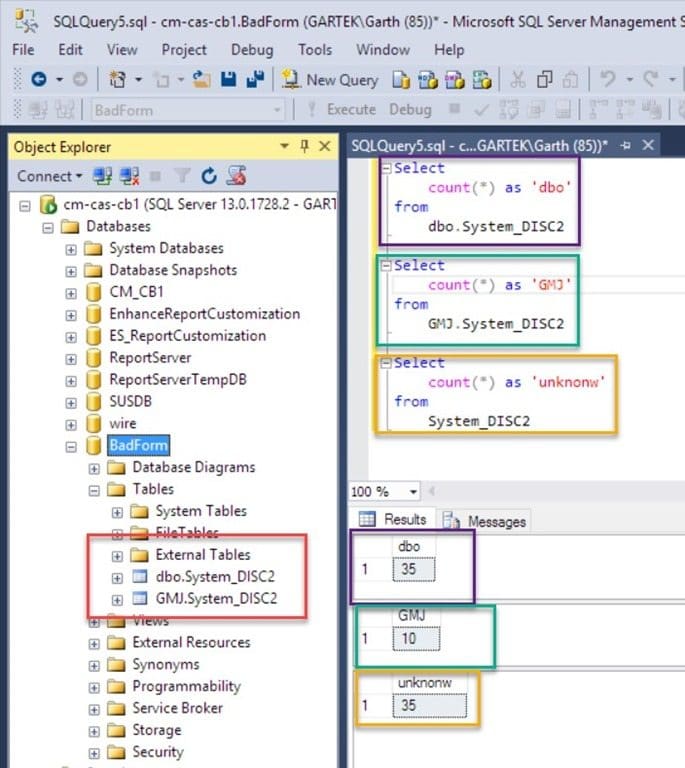This screenshot has height=768, width=685.
Task: Click the Refresh icon in Object Explorer
Action: (x=209, y=175)
